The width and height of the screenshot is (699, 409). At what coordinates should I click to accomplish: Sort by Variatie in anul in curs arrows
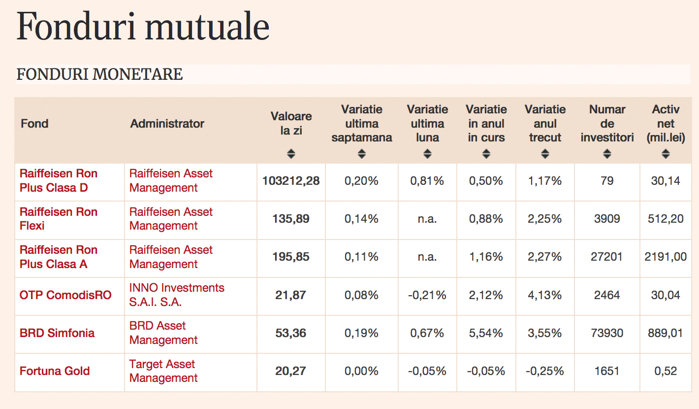(x=487, y=154)
